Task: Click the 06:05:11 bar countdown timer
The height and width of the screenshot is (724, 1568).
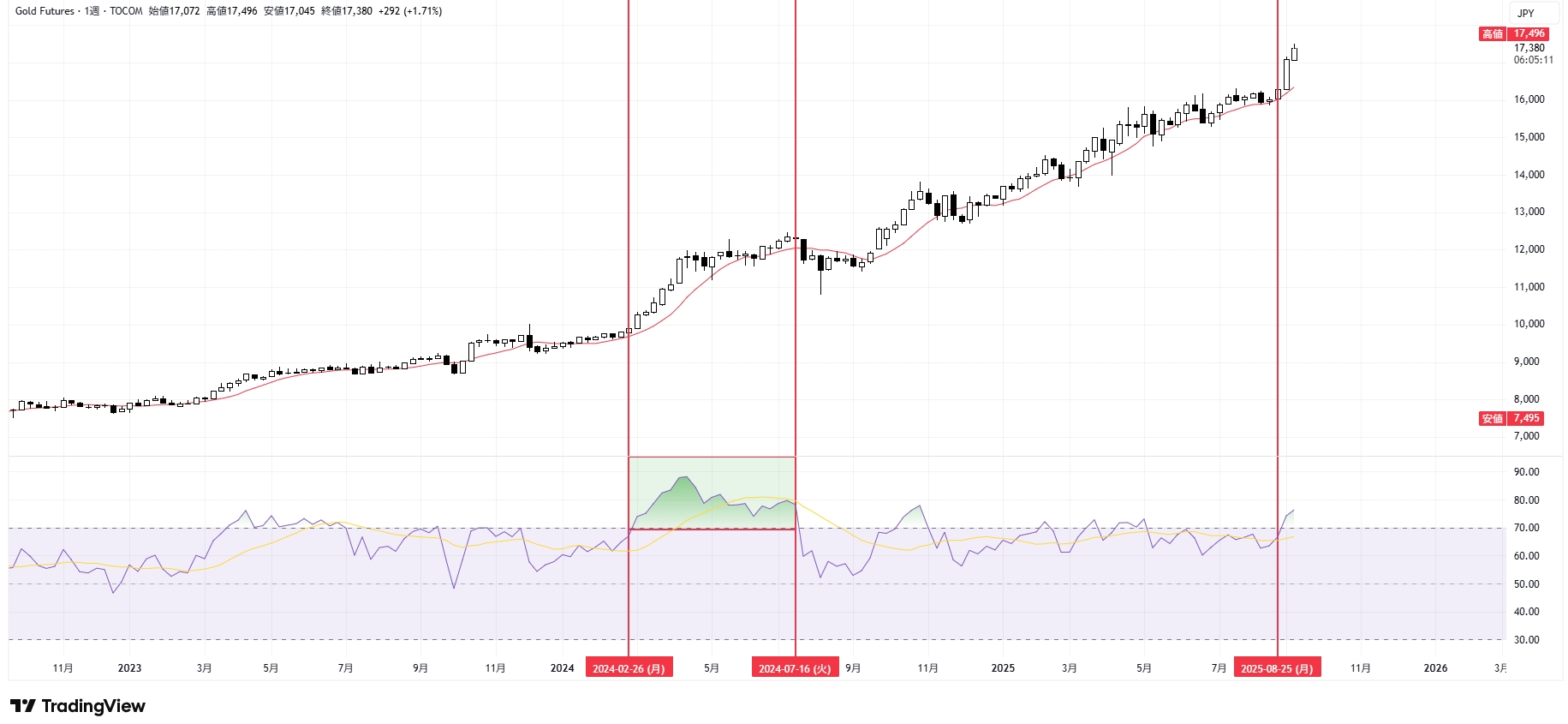Action: pos(1533,60)
